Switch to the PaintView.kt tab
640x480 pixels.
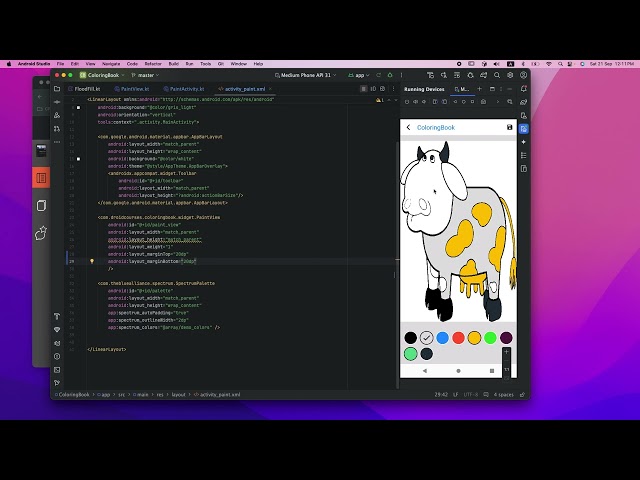pos(132,89)
